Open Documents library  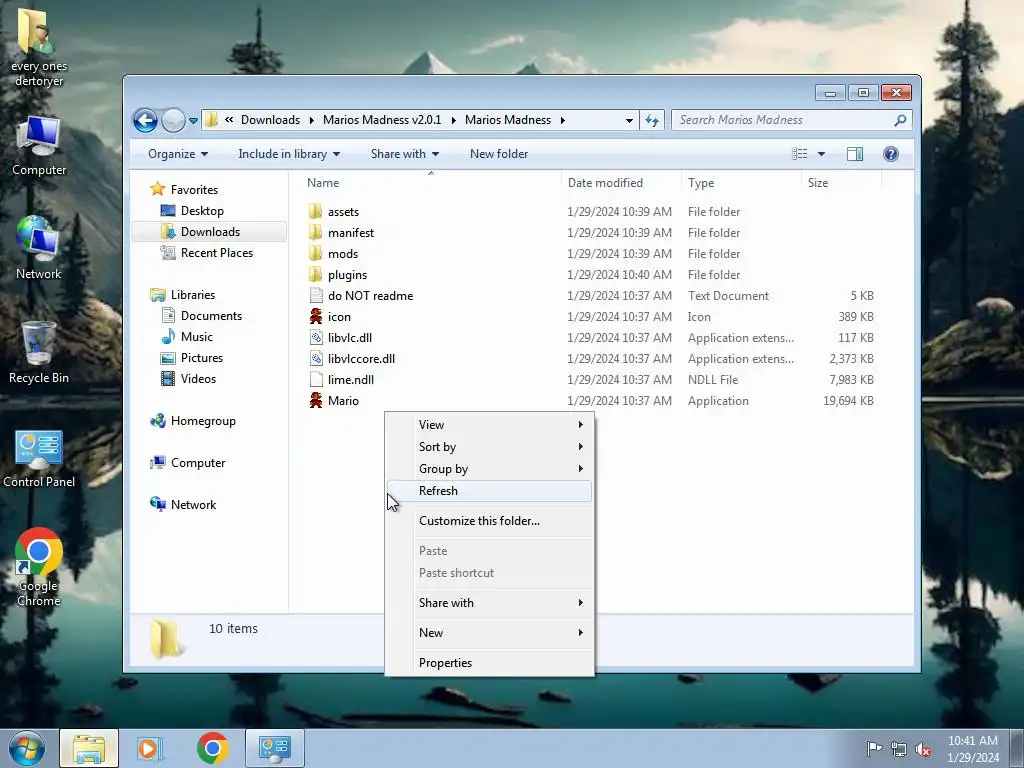tap(211, 315)
